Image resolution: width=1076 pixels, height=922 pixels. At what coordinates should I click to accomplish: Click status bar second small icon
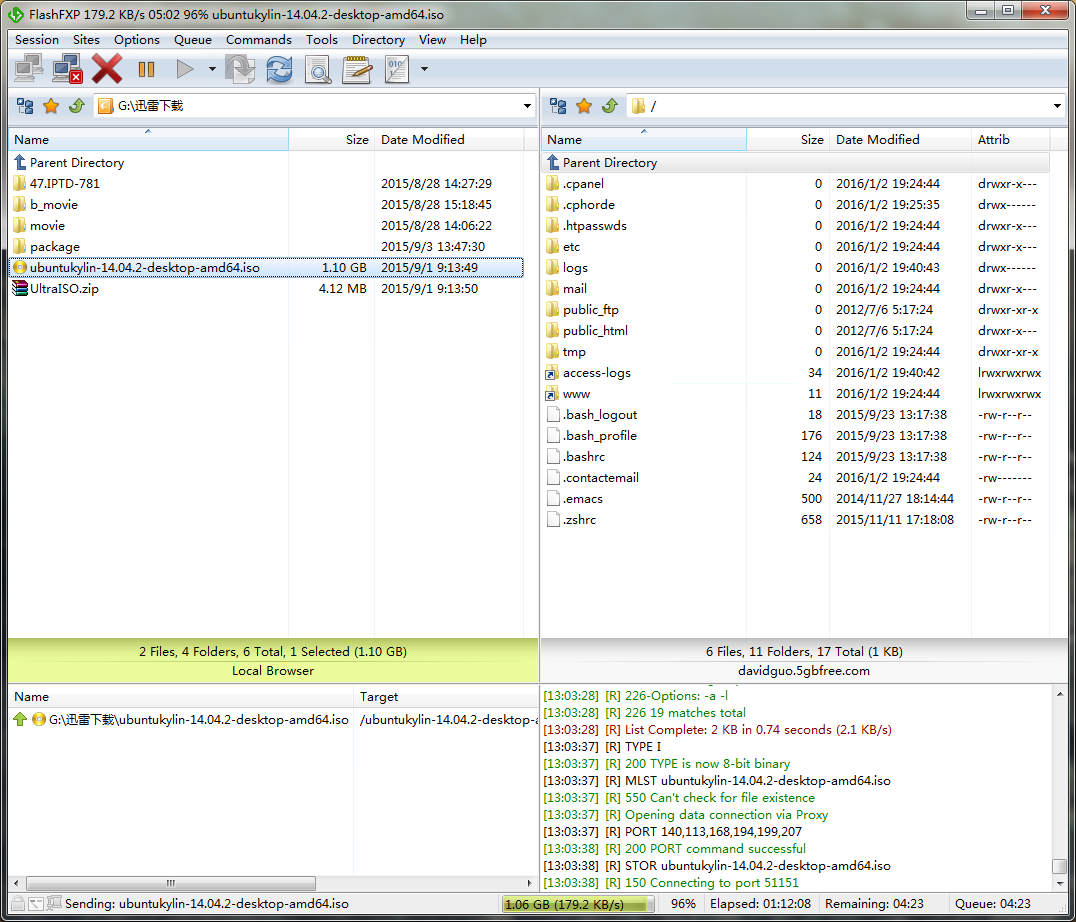(36, 904)
